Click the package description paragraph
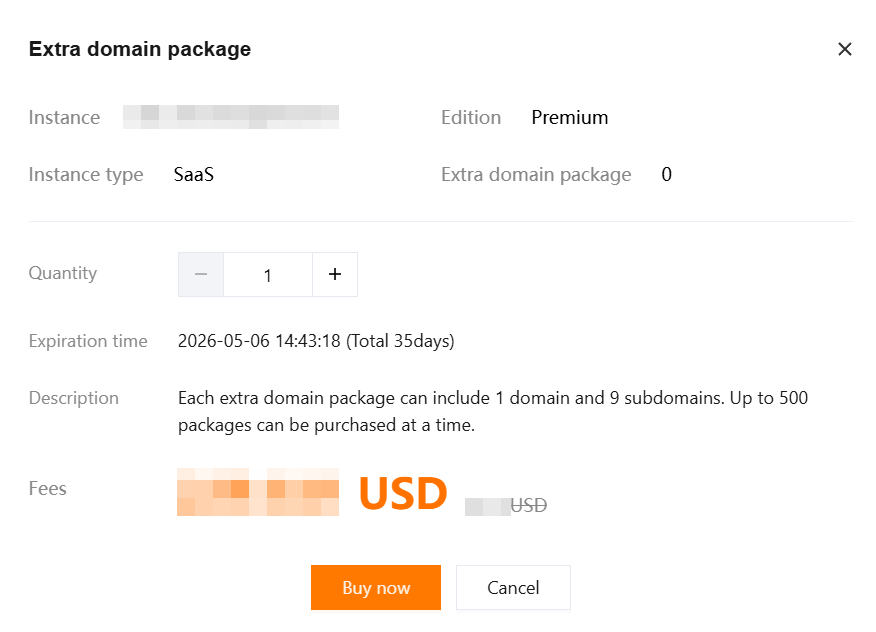This screenshot has width=876, height=632. click(x=493, y=411)
